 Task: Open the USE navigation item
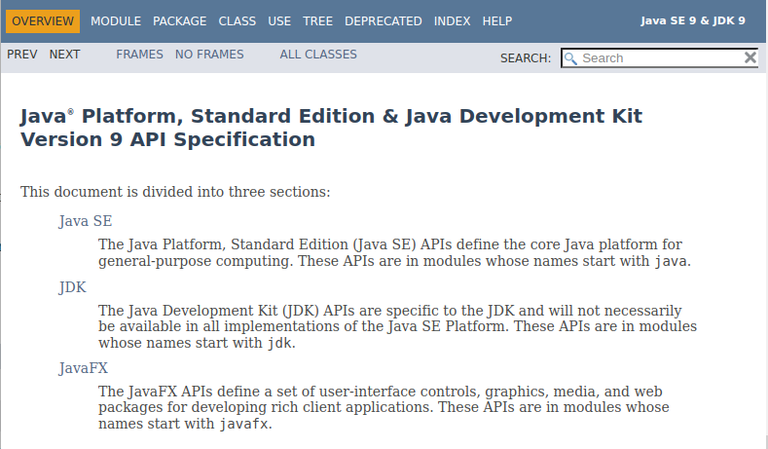tap(279, 22)
